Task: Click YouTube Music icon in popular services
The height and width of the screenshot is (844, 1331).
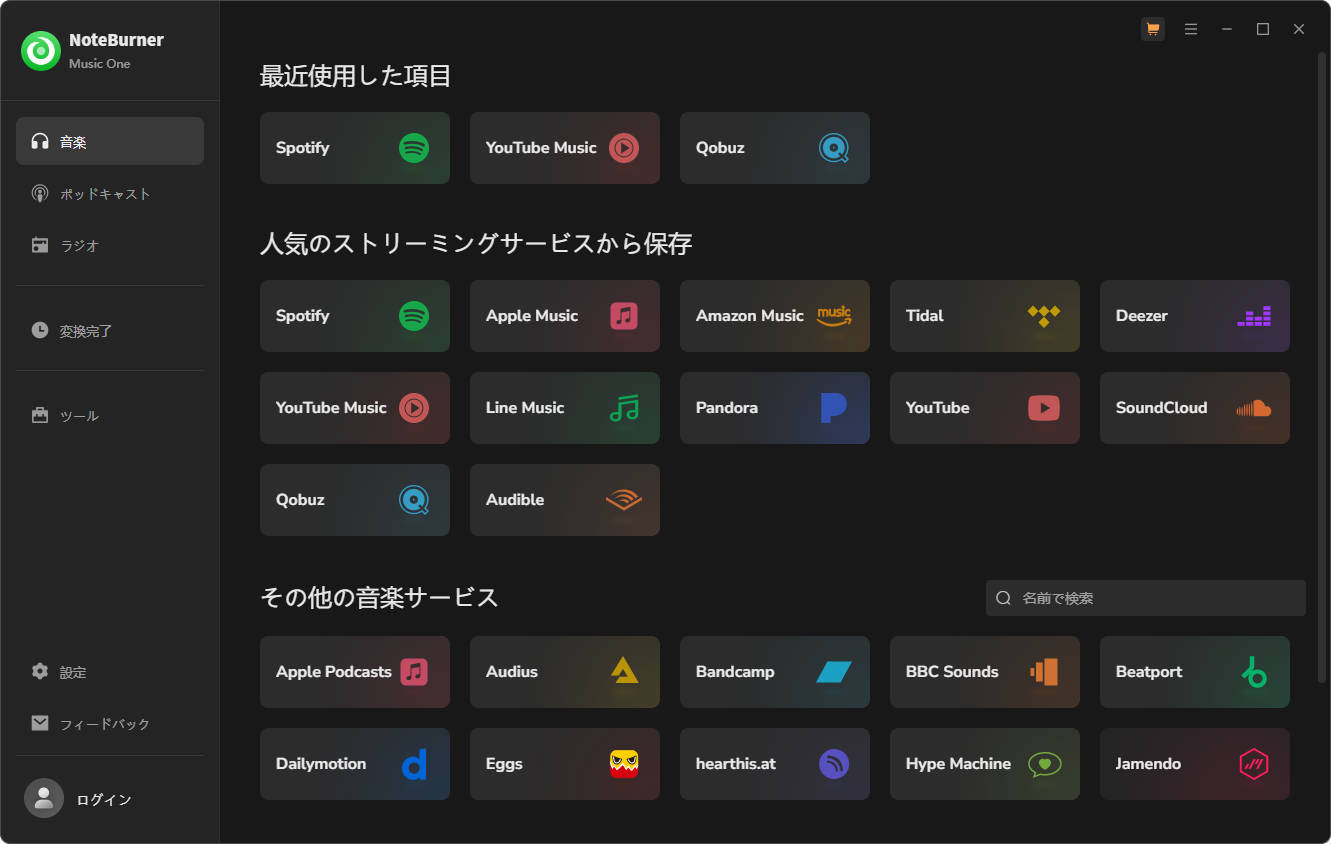Action: coord(414,408)
